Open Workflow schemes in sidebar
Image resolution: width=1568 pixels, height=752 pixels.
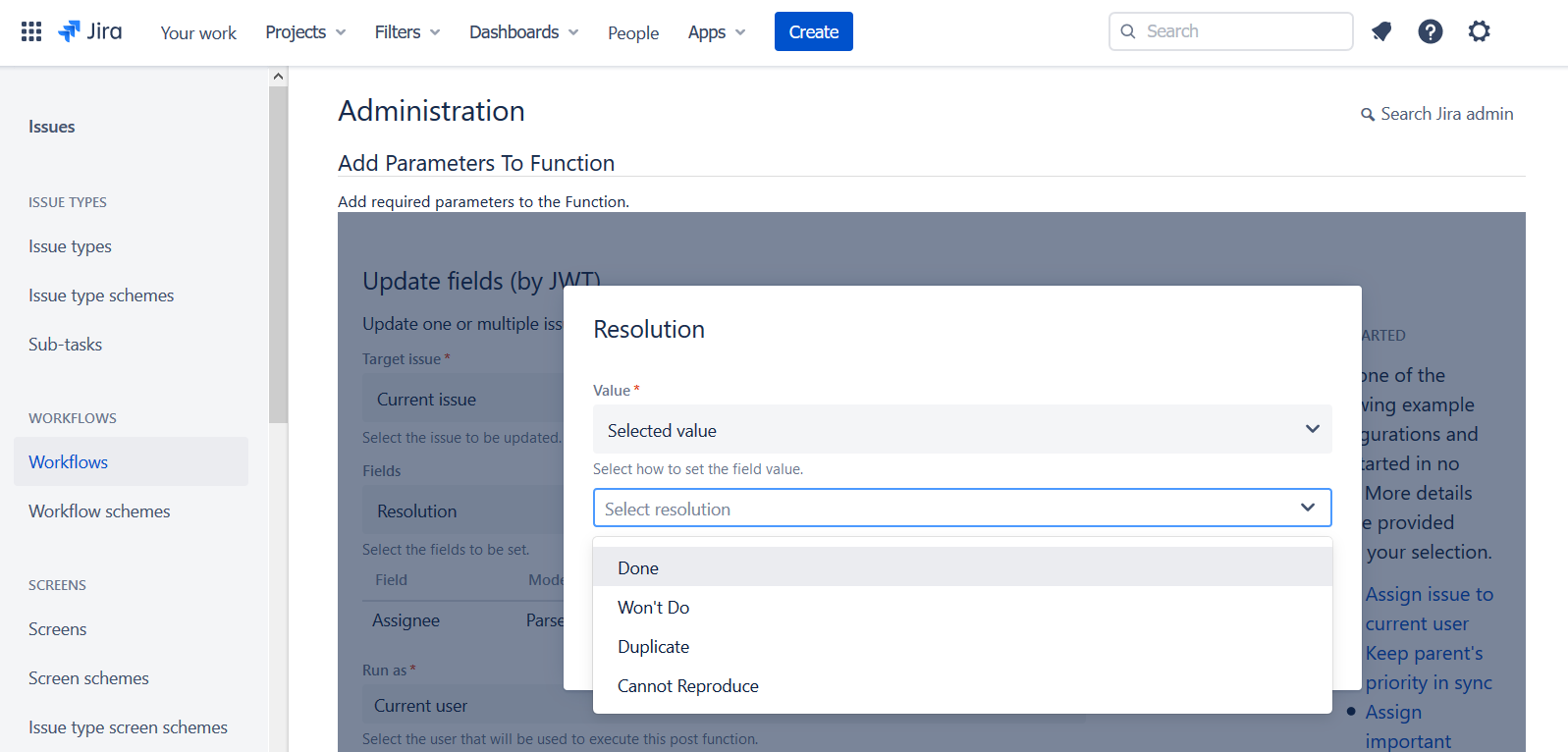click(99, 511)
